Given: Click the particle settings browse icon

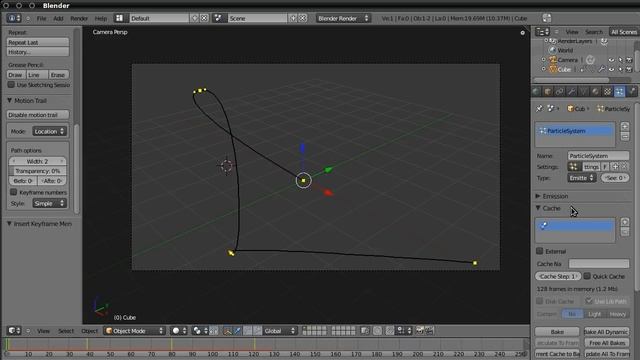Looking at the screenshot, I should (574, 167).
